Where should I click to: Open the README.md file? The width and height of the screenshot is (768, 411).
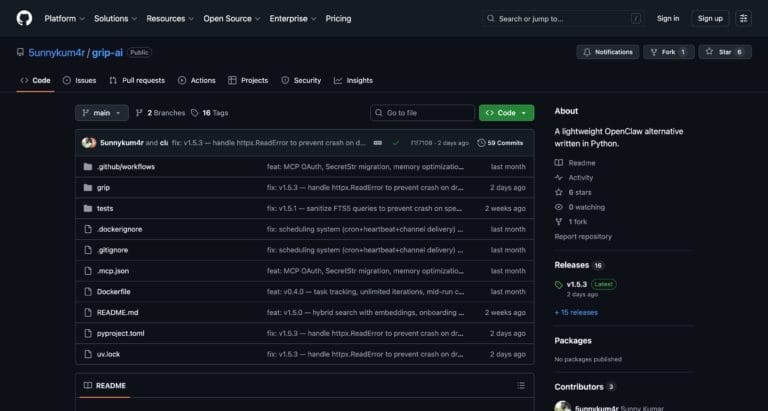pos(118,313)
